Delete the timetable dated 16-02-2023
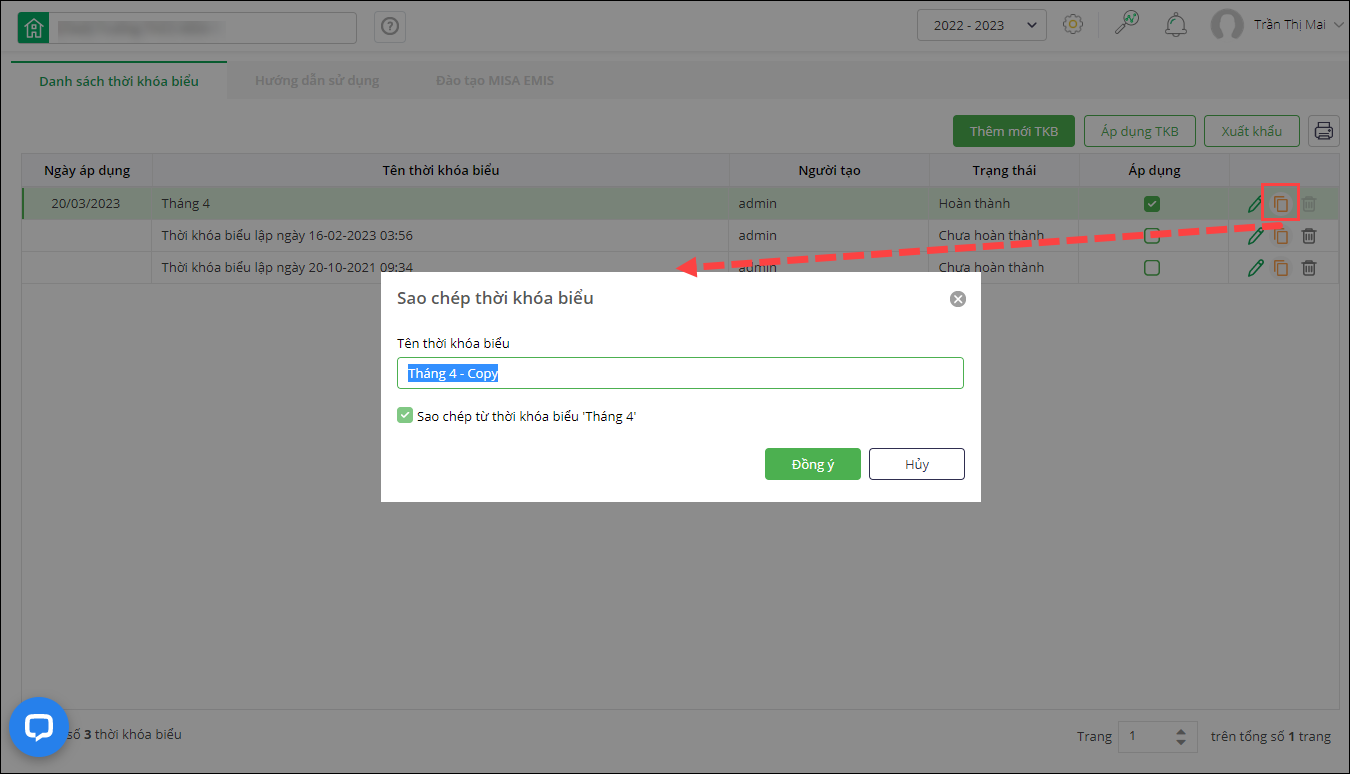The width and height of the screenshot is (1350, 774). click(x=1309, y=236)
